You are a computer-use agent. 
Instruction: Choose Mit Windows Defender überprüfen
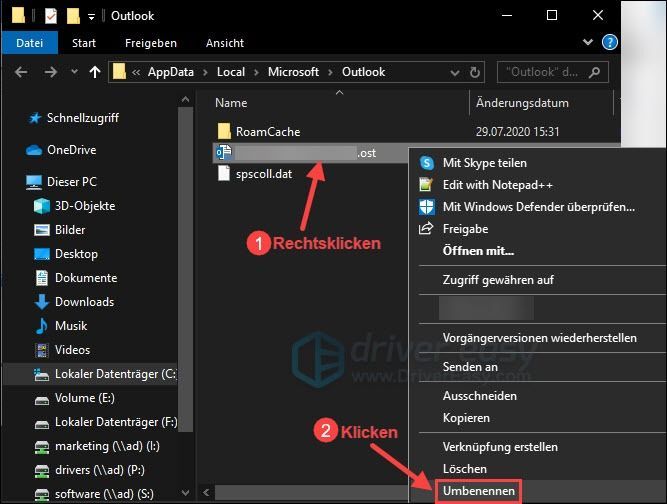(x=539, y=207)
